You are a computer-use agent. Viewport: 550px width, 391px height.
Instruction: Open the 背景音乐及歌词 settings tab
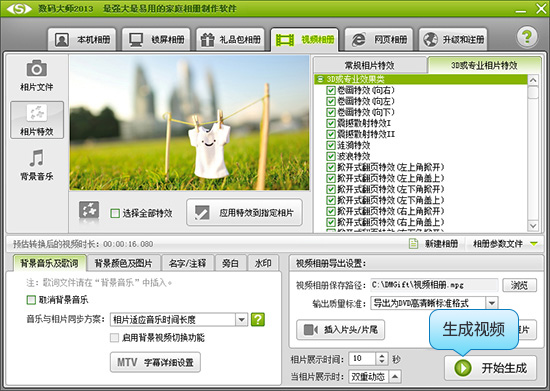tap(49, 263)
